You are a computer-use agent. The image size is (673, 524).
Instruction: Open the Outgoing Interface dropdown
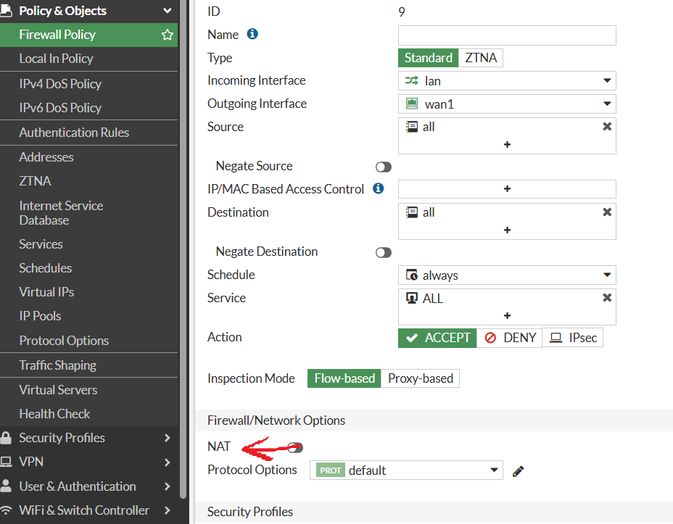507,104
